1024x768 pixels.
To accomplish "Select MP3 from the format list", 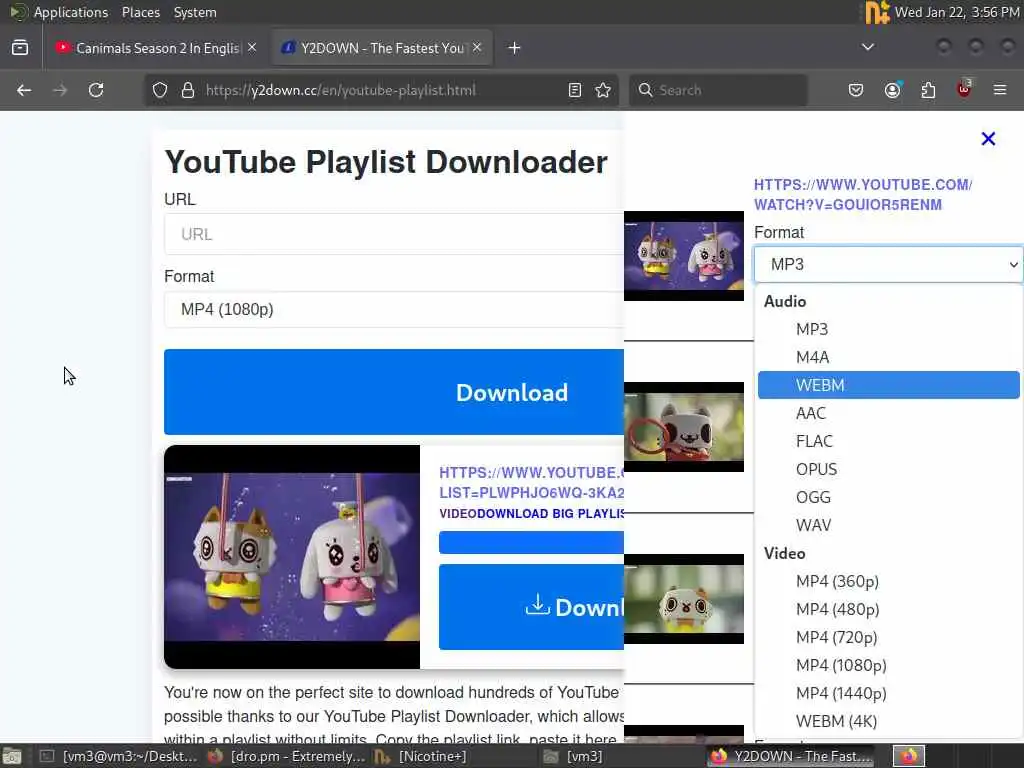I will 888,329.
